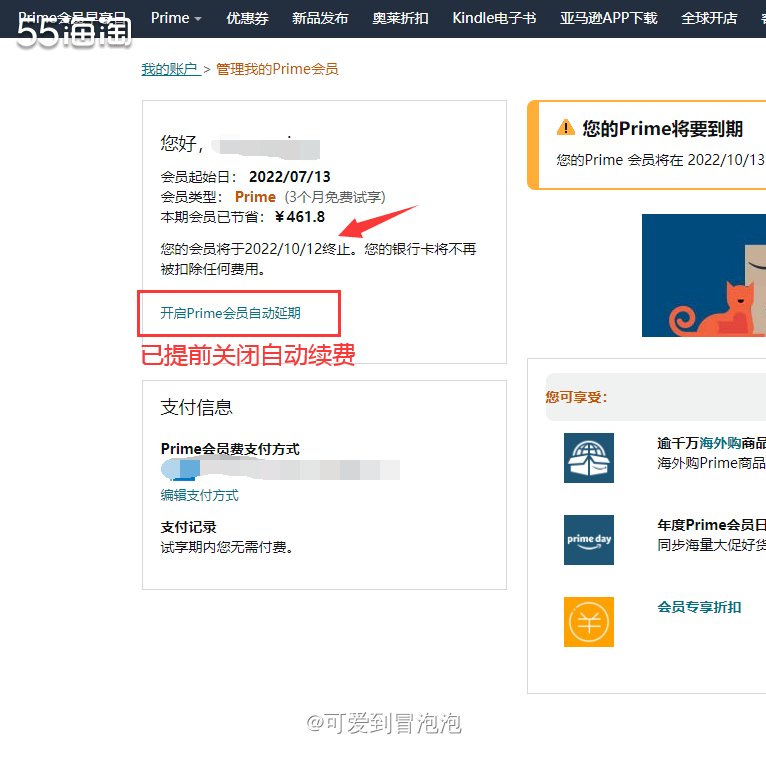The image size is (766, 757).
Task: Click the 支付信息 heading
Action: (x=196, y=407)
